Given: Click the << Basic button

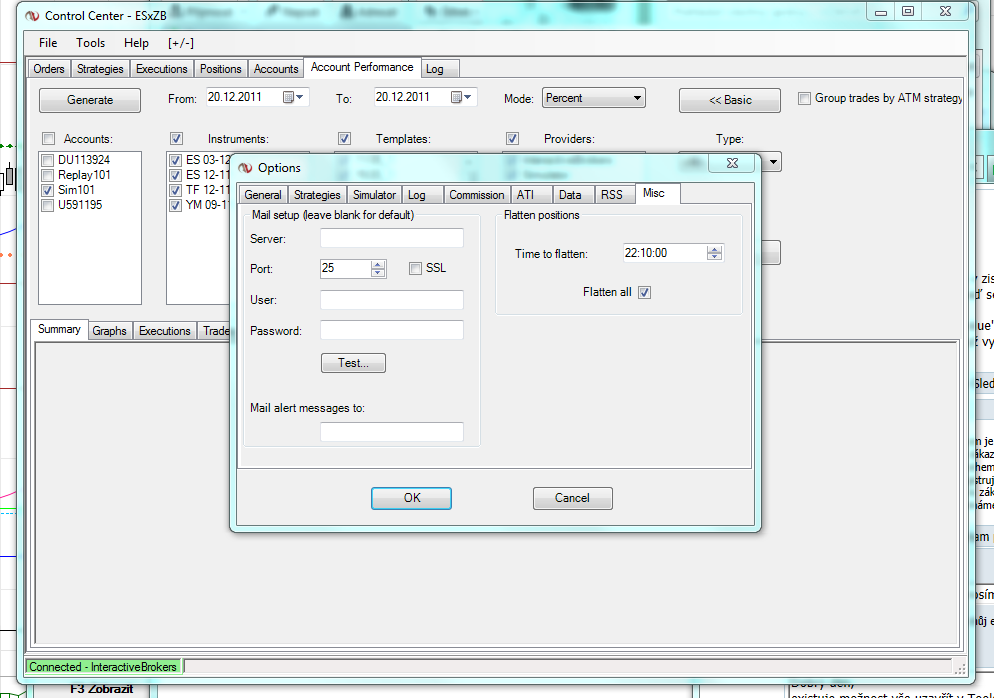Looking at the screenshot, I should click(x=730, y=100).
